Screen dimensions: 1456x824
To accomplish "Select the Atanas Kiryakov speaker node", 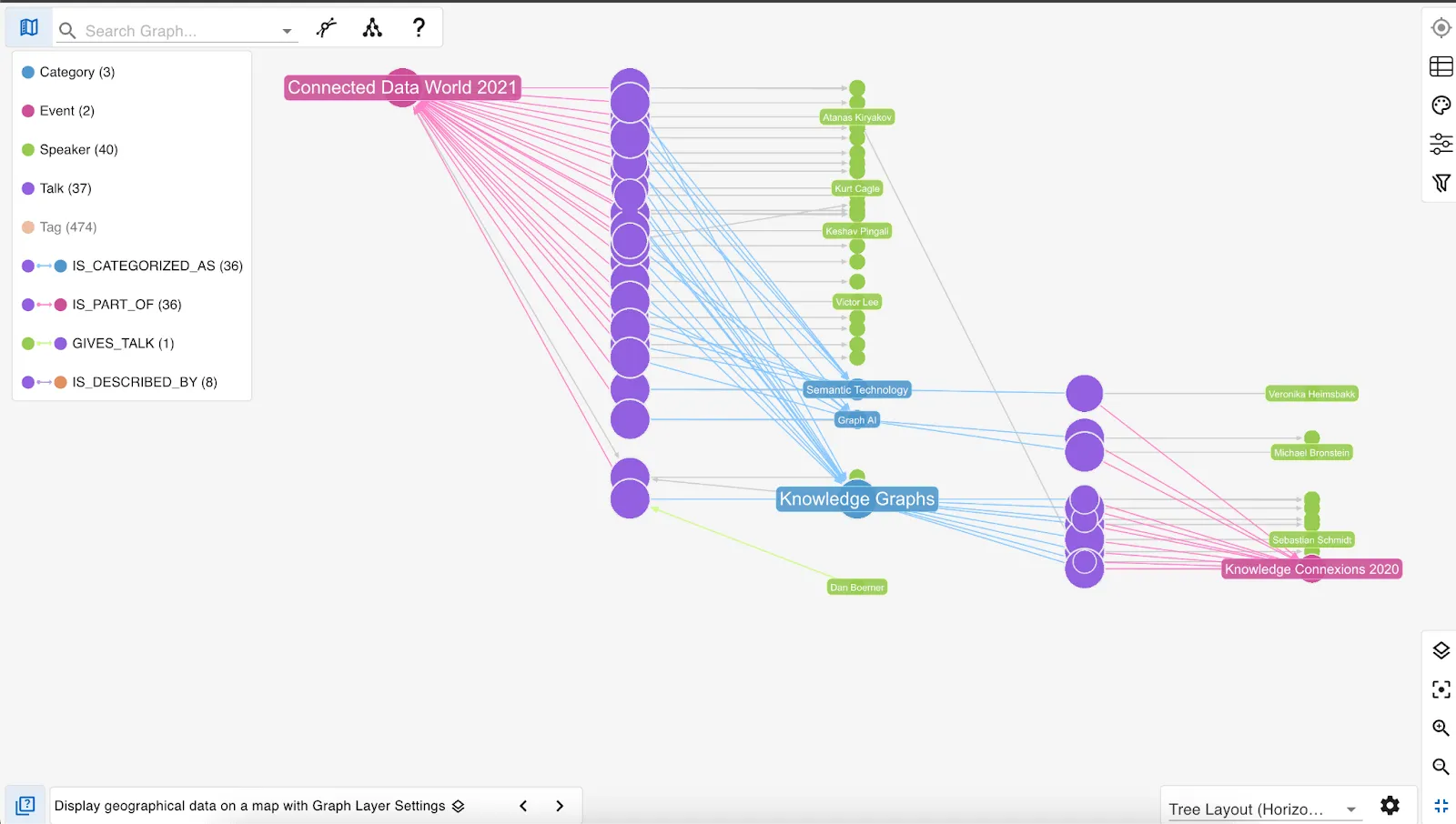I will click(857, 117).
